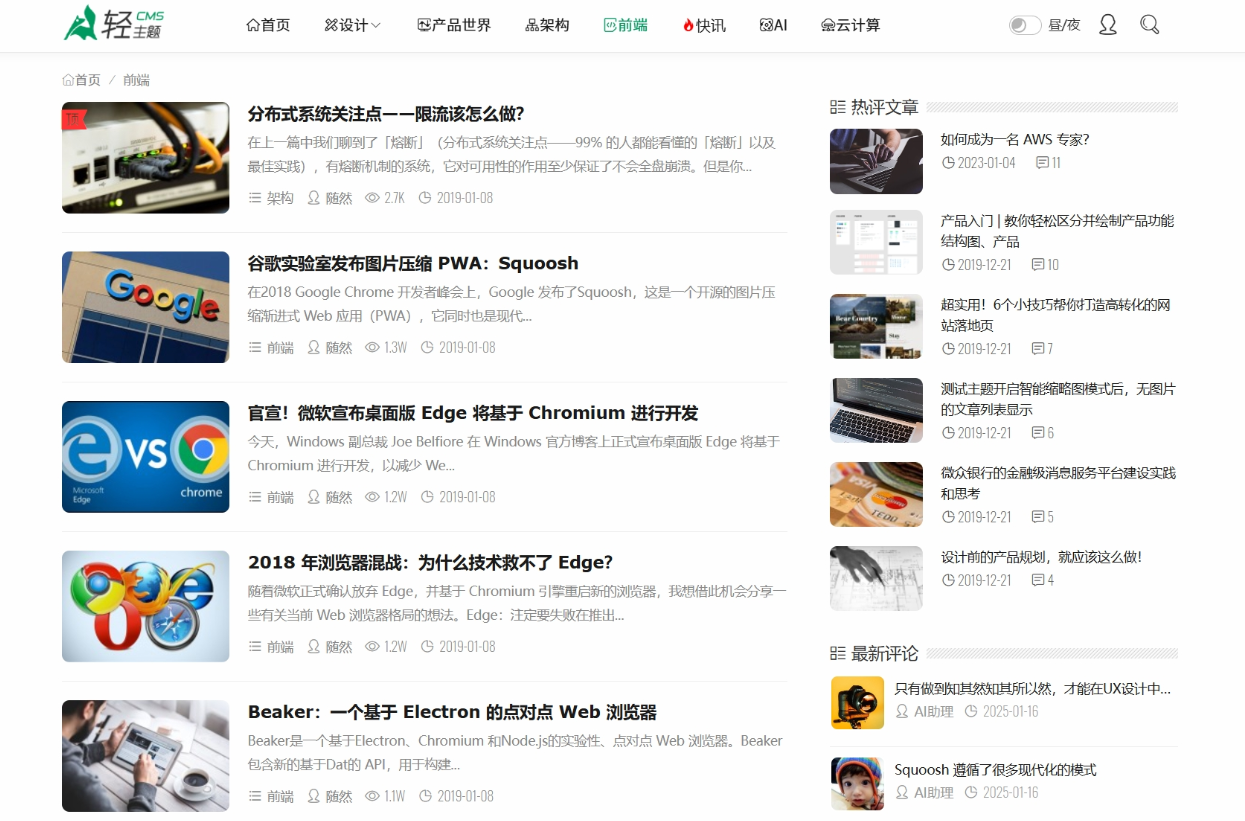Click the category list icon beside 架构 tag
This screenshot has height=821, width=1245.
click(x=255, y=197)
